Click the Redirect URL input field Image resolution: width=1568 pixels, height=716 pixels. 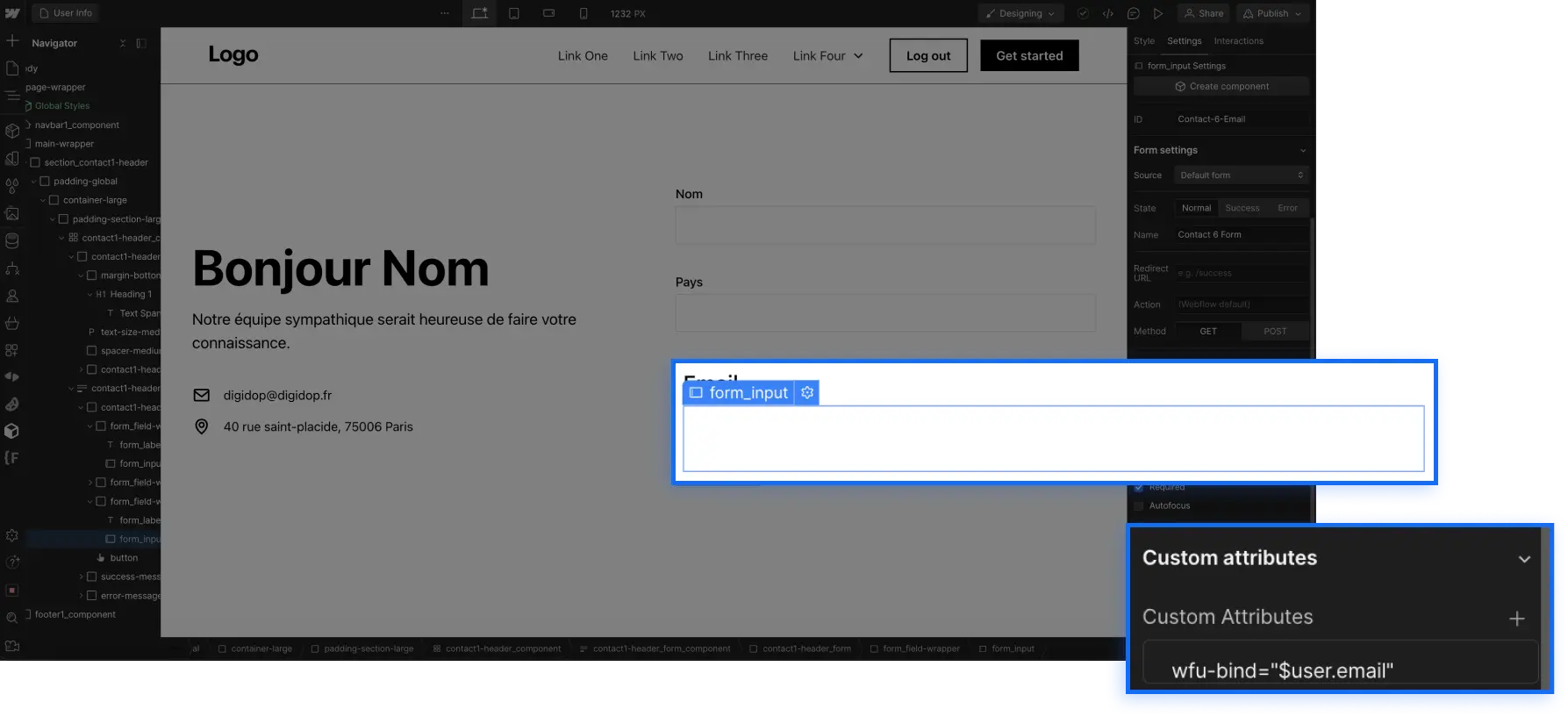tap(1242, 273)
